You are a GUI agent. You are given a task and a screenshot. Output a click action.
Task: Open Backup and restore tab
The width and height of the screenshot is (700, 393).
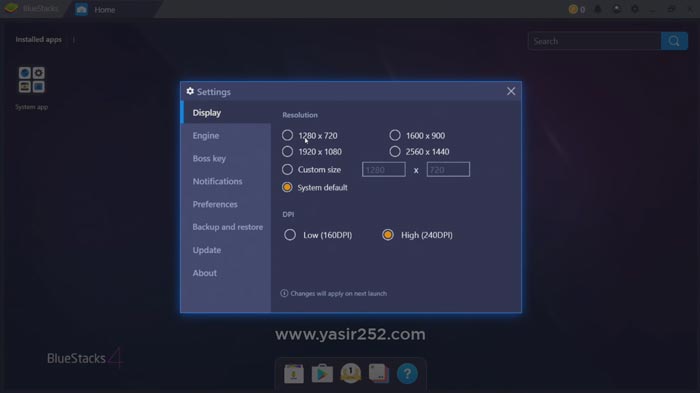[226, 227]
